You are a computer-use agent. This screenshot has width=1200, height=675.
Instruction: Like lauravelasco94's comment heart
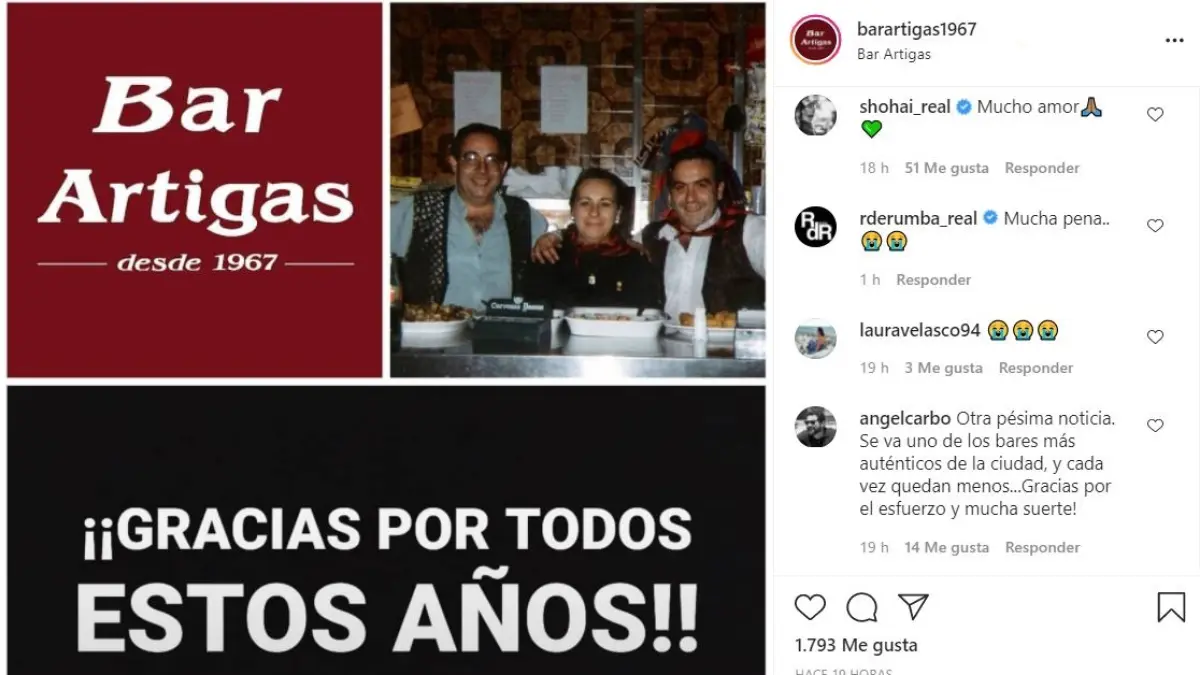point(1155,337)
